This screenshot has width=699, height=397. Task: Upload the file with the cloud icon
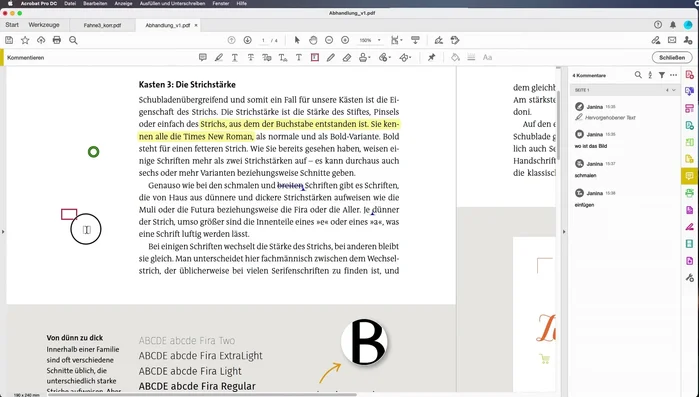click(x=41, y=40)
